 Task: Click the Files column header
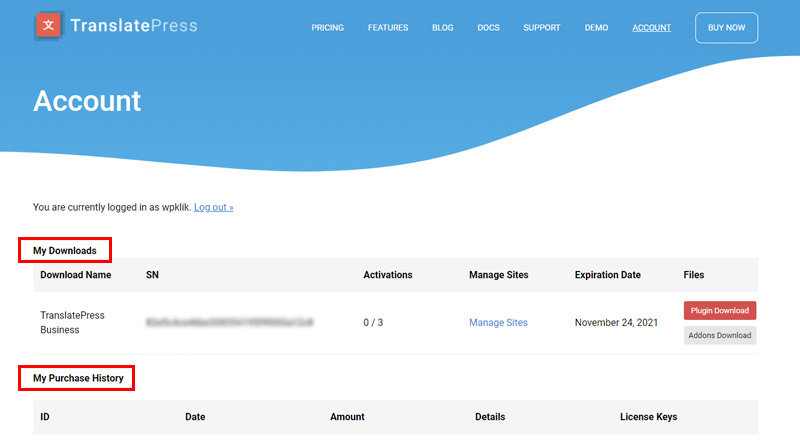point(693,275)
